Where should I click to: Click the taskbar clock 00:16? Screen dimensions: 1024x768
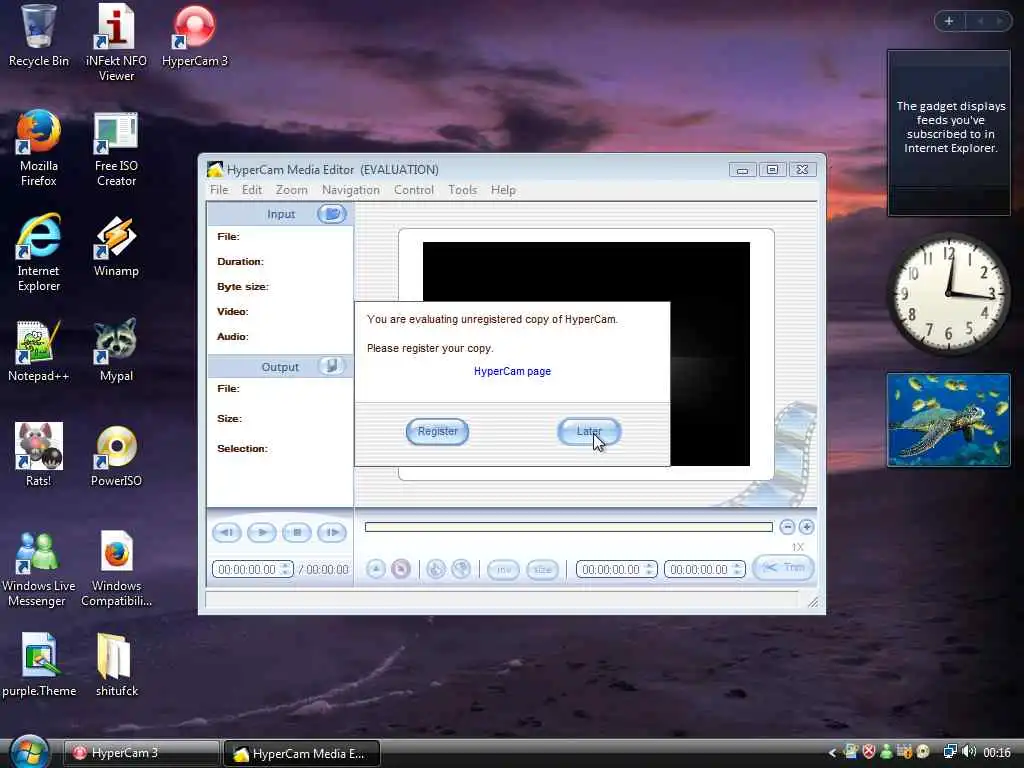[997, 753]
